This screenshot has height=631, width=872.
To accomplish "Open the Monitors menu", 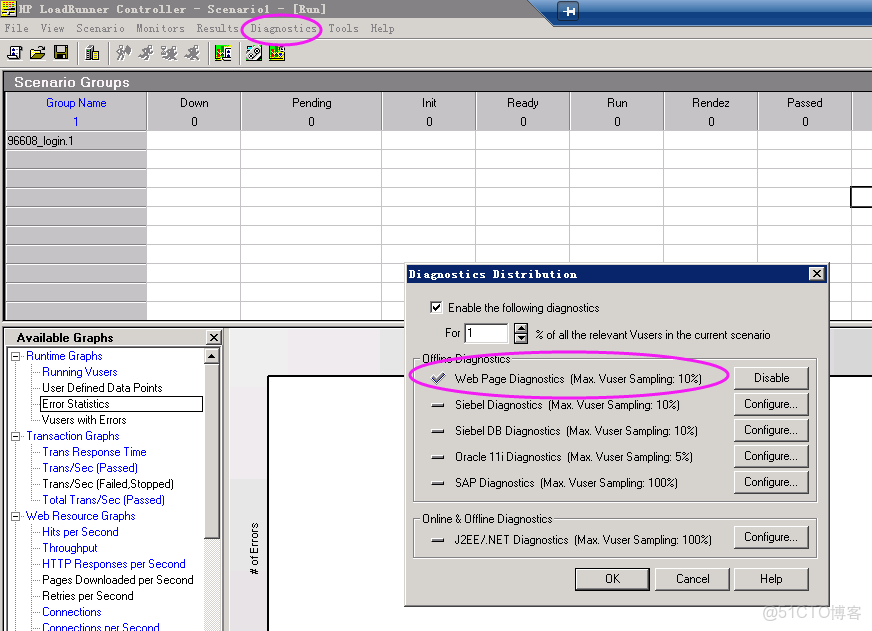I will pos(160,28).
